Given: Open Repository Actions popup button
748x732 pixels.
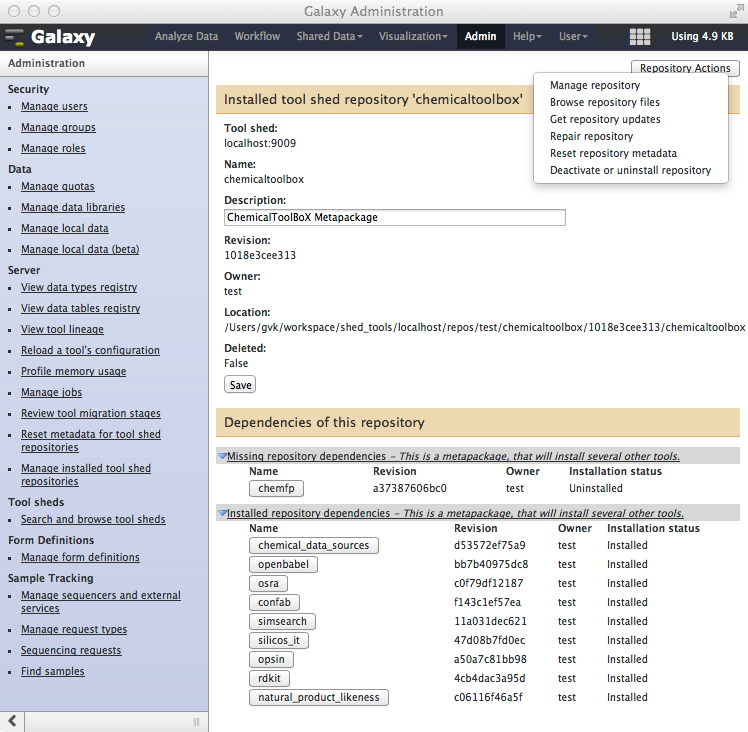Looking at the screenshot, I should click(x=685, y=68).
